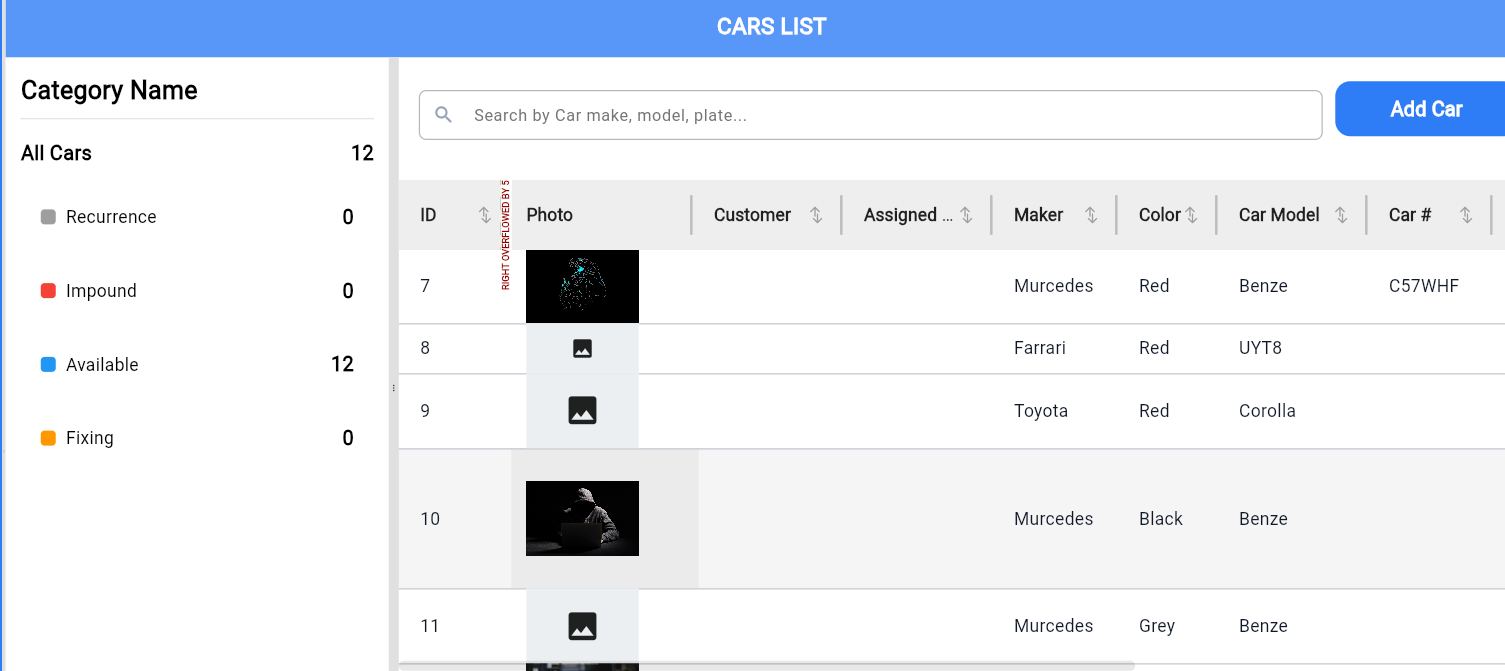Click placeholder image icon for car 9

(582, 410)
